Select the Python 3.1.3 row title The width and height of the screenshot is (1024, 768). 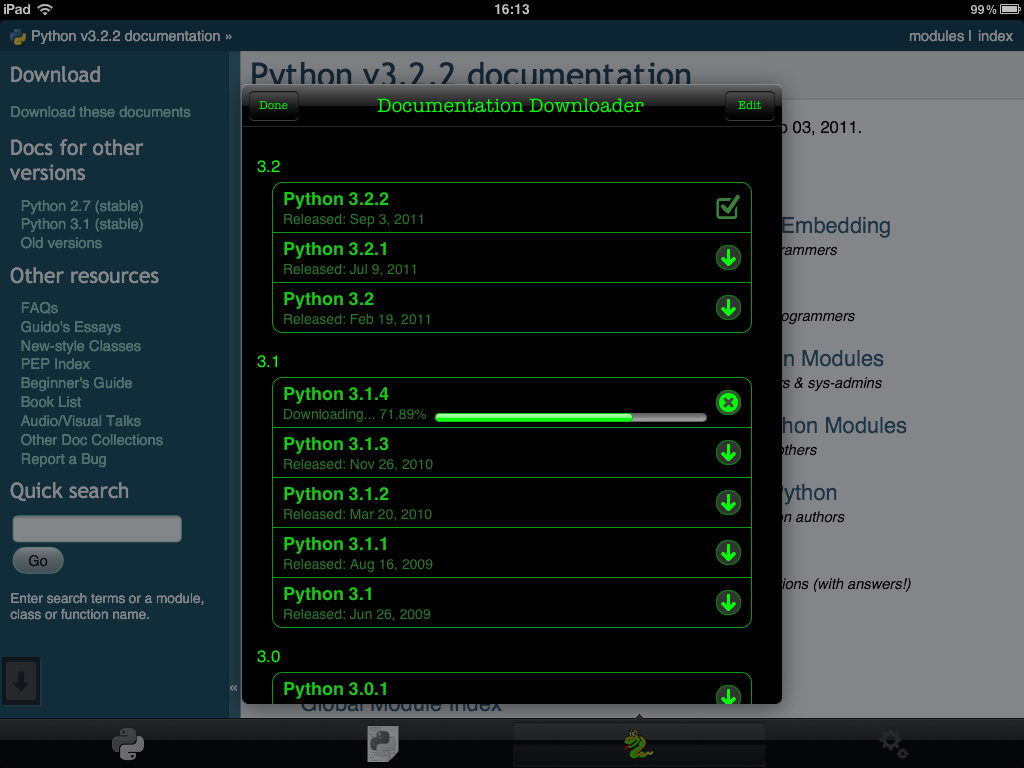pos(336,443)
